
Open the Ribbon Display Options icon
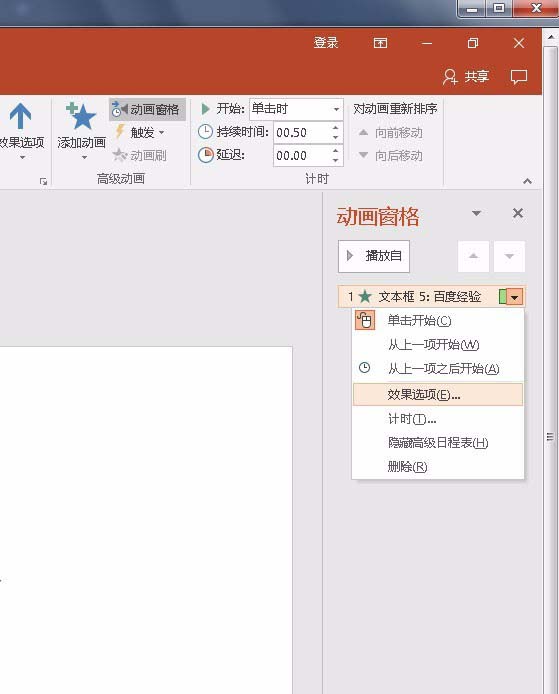380,43
